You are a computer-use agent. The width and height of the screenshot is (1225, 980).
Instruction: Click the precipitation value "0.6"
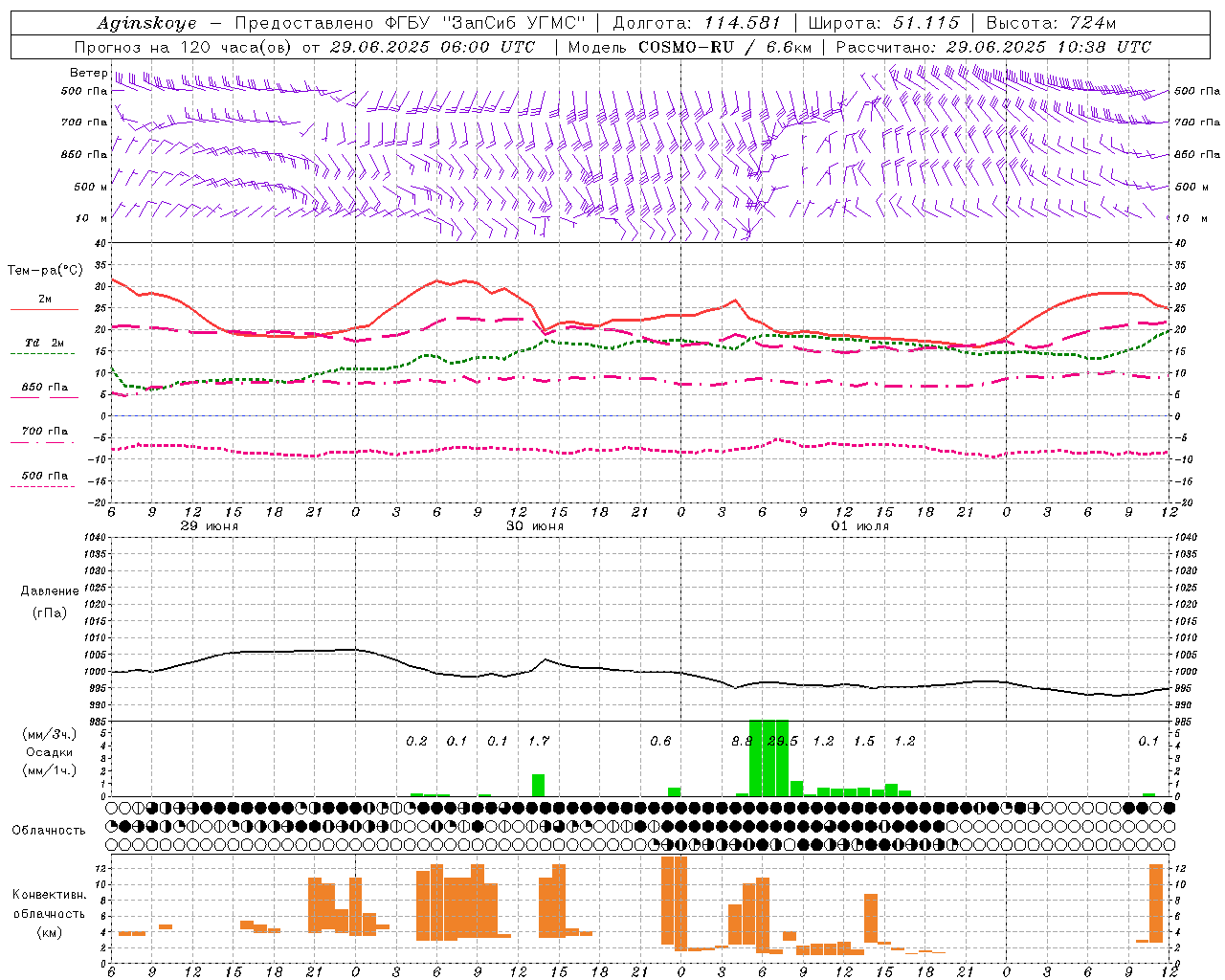coord(660,742)
